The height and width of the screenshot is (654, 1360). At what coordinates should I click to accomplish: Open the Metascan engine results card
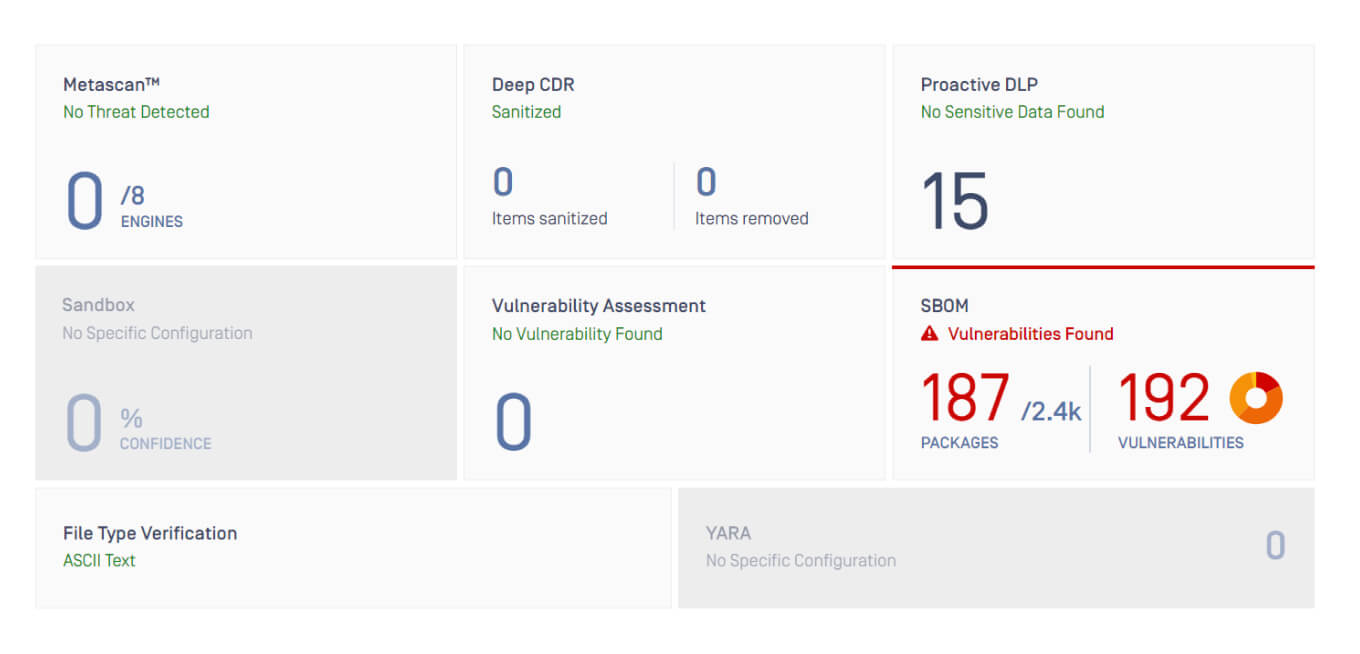(x=245, y=152)
